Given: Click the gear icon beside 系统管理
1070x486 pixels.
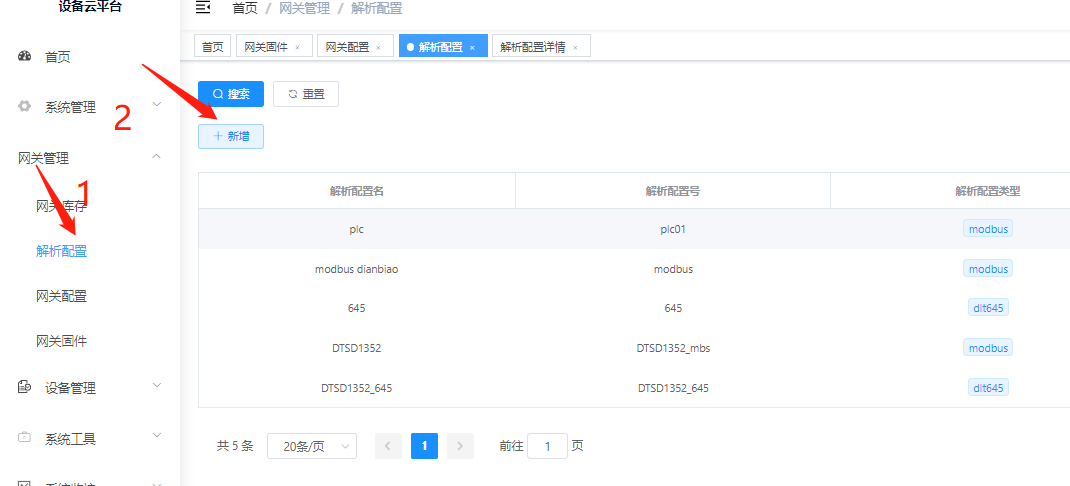Looking at the screenshot, I should click(25, 107).
